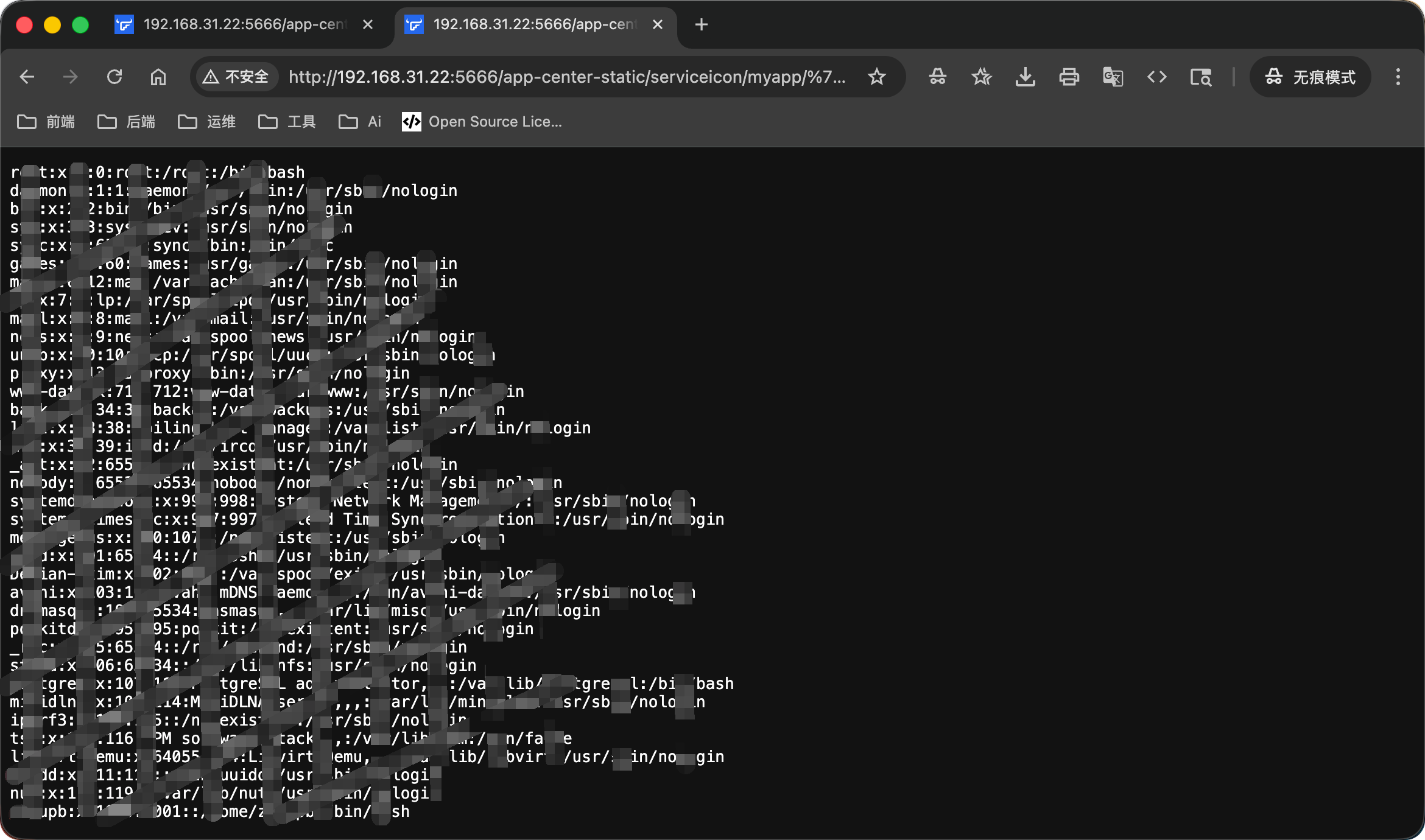
Task: Open the 前端 bookmarks folder
Action: [46, 122]
